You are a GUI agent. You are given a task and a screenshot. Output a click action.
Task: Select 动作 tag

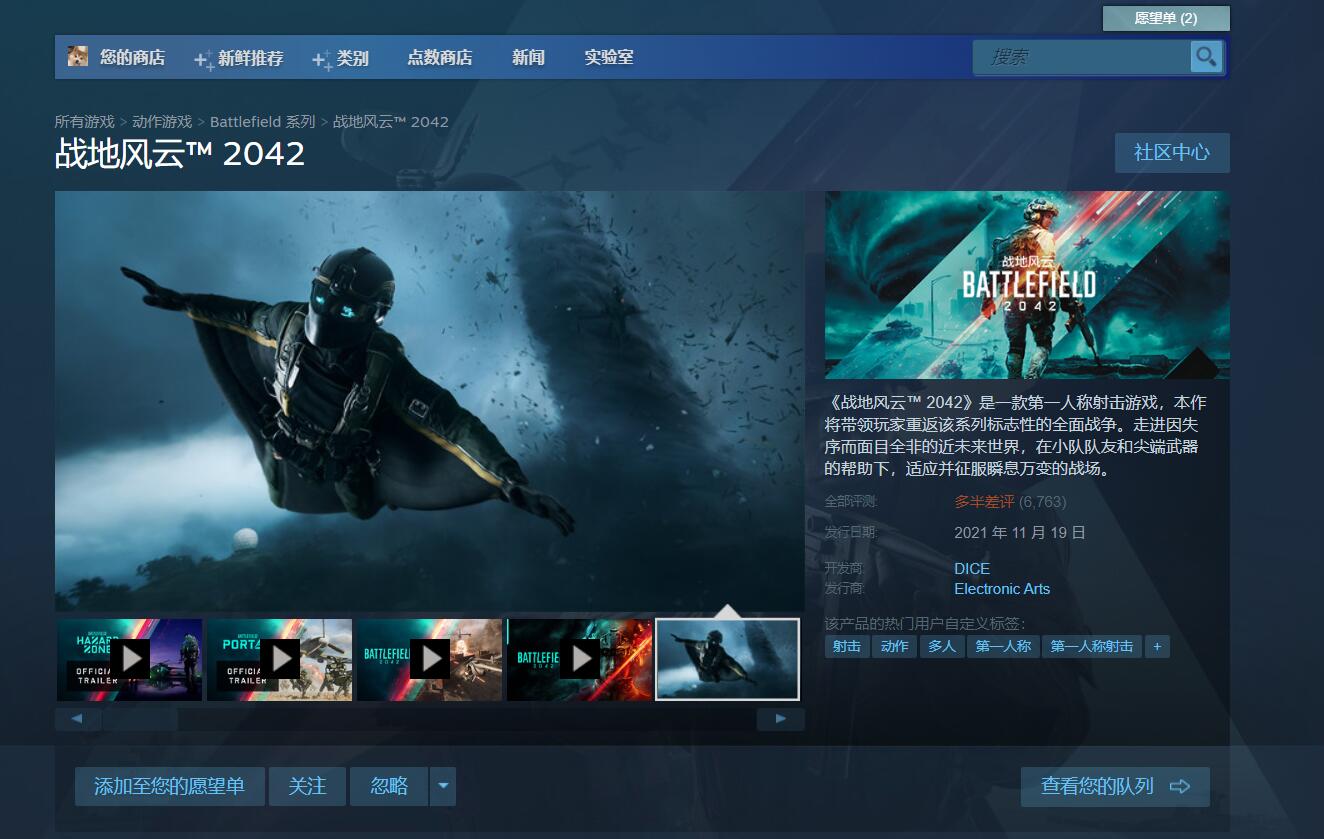tap(895, 646)
